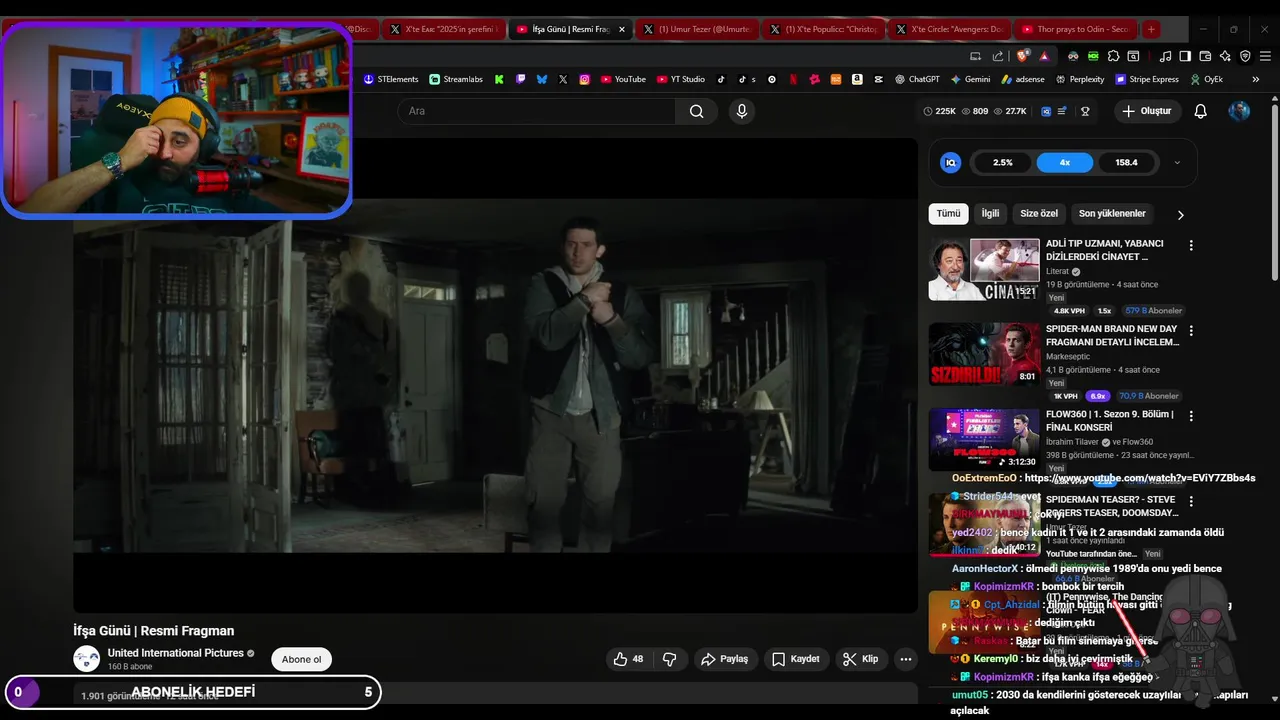Select the Size özel filter chip
This screenshot has width=1280, height=720.
(1039, 214)
